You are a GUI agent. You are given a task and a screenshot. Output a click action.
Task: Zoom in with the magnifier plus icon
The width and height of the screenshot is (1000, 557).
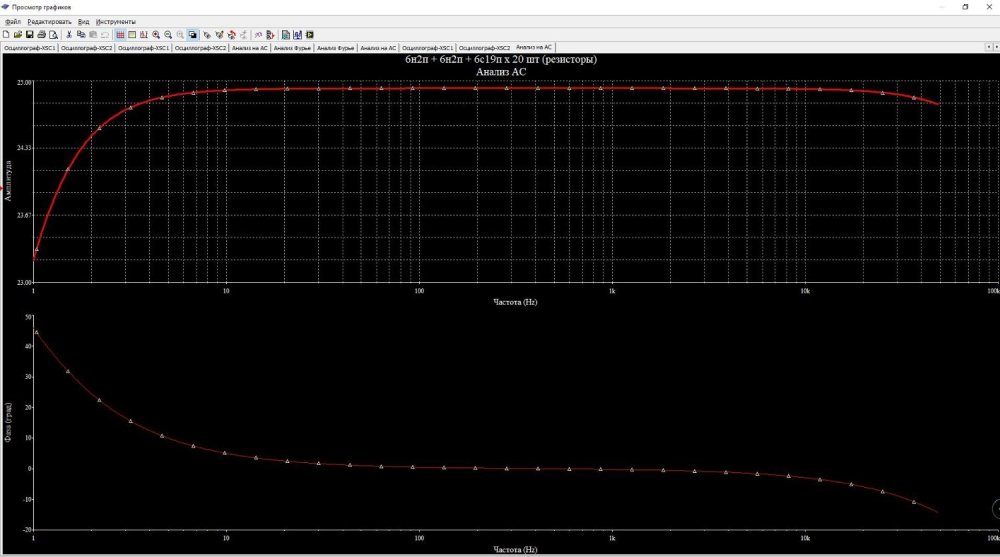click(156, 34)
